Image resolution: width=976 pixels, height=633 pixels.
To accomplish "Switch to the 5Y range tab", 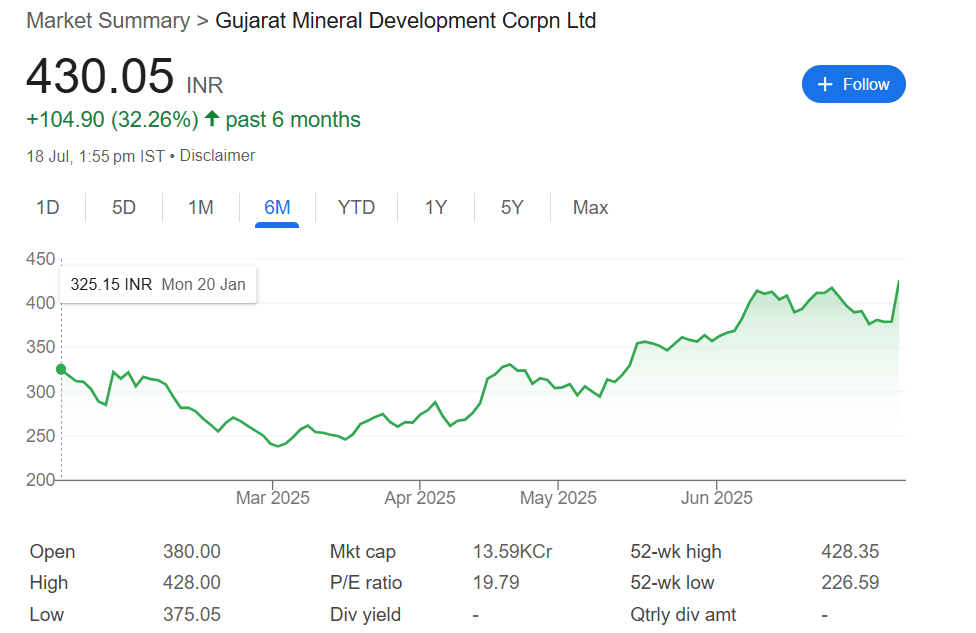I will [x=512, y=207].
